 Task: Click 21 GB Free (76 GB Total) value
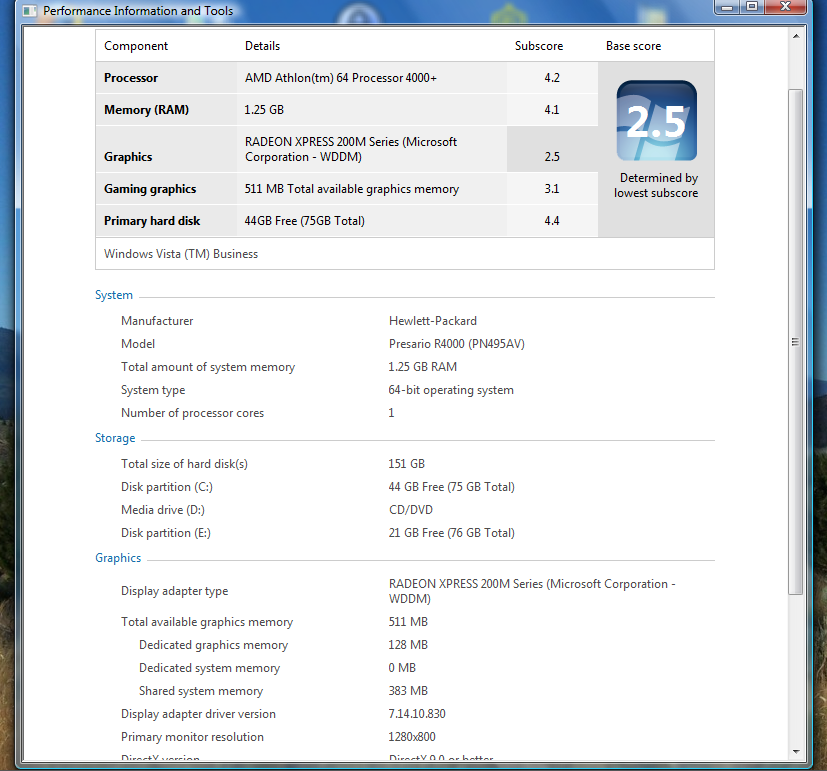[451, 533]
